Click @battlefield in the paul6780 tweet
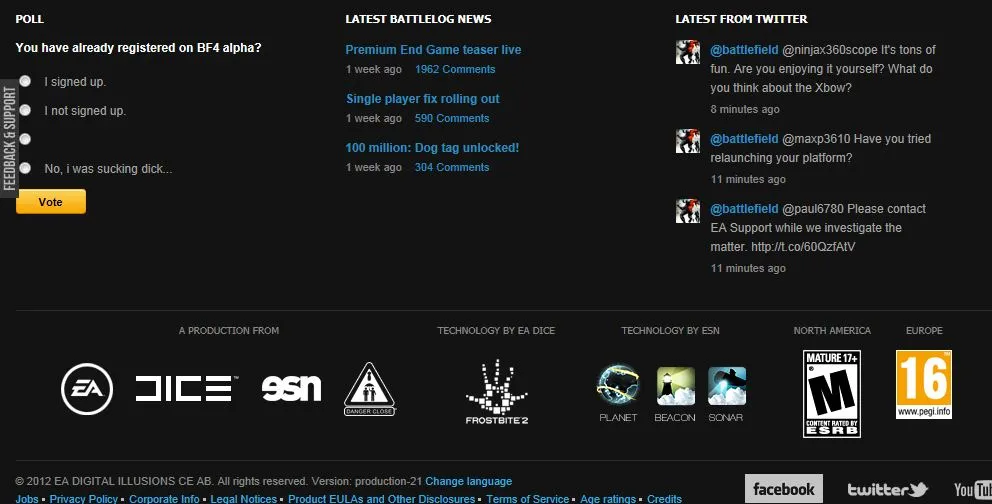 [744, 209]
